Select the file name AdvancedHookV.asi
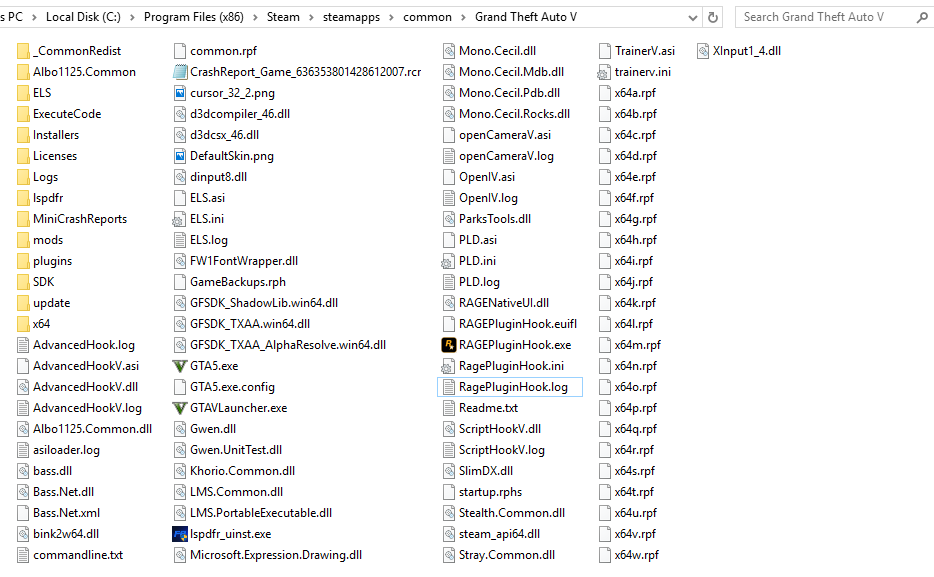934x577 pixels. coord(86,366)
